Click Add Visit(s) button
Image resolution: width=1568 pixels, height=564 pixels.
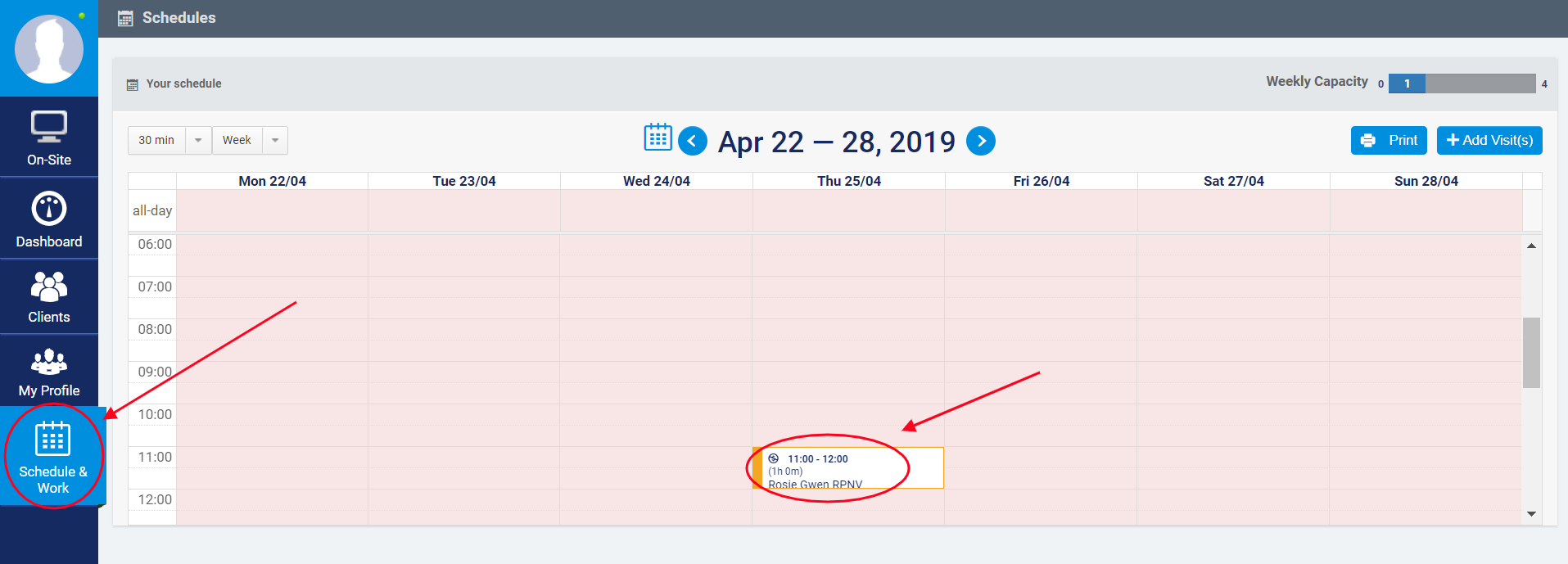tap(1489, 141)
